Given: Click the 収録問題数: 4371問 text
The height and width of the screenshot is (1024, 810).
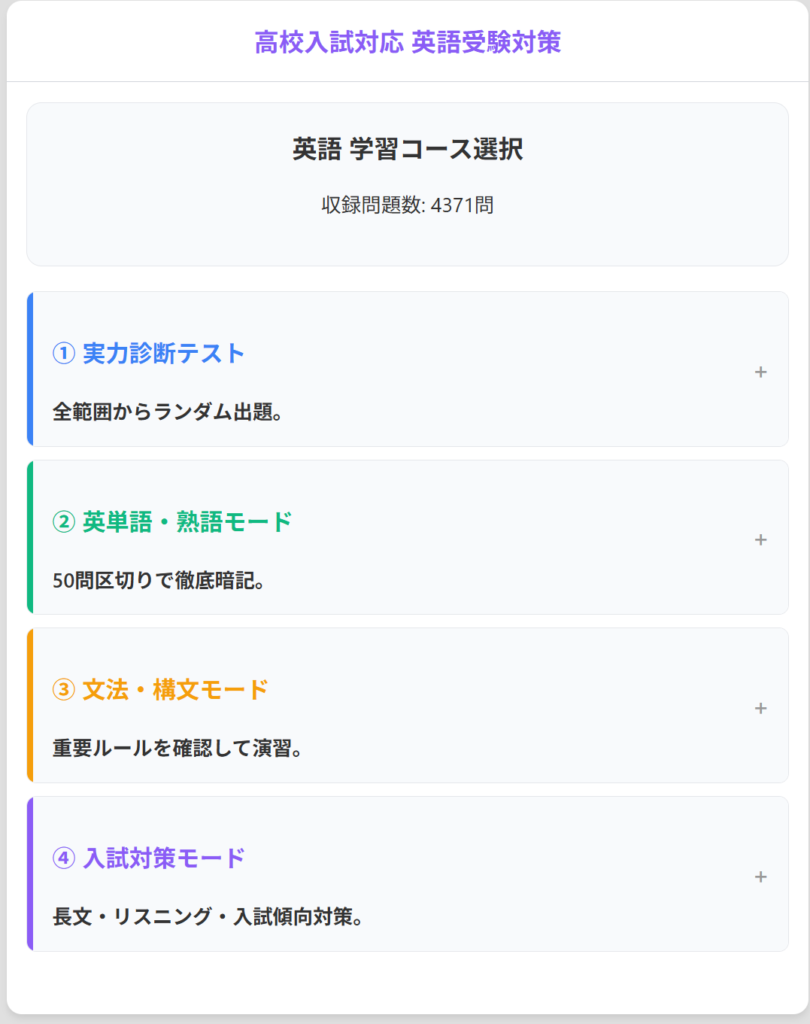Looking at the screenshot, I should pos(407,206).
